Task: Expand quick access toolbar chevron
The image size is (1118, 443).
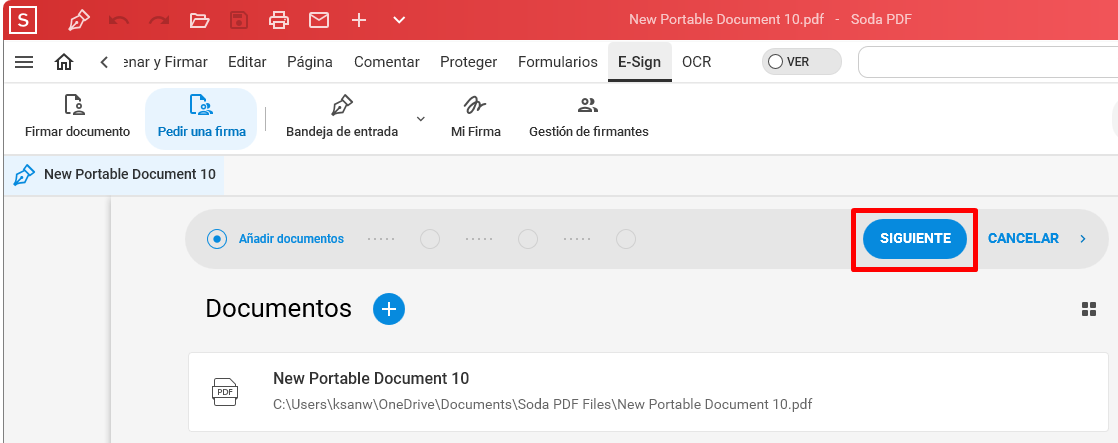Action: click(x=399, y=21)
